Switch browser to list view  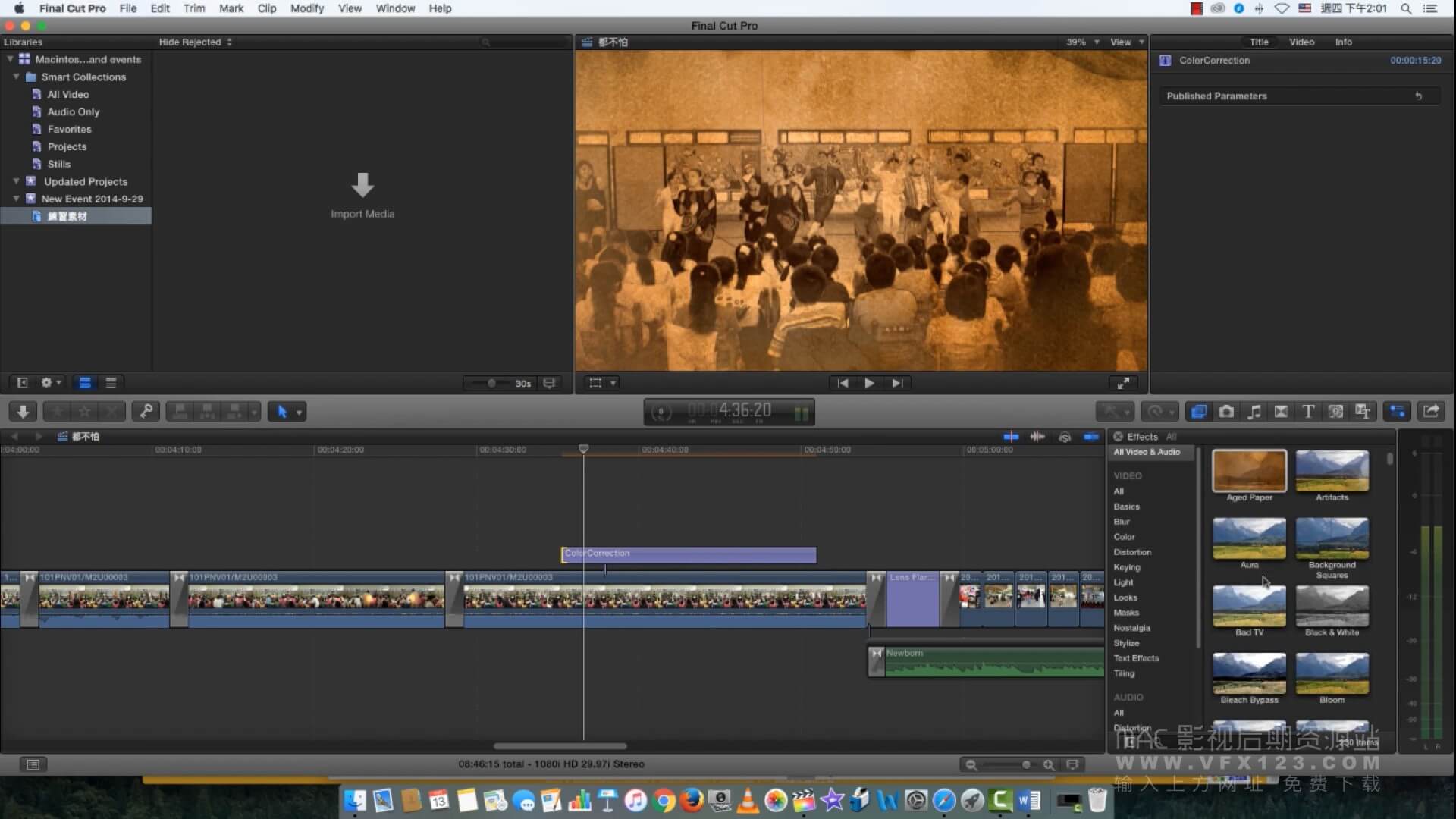tap(111, 383)
